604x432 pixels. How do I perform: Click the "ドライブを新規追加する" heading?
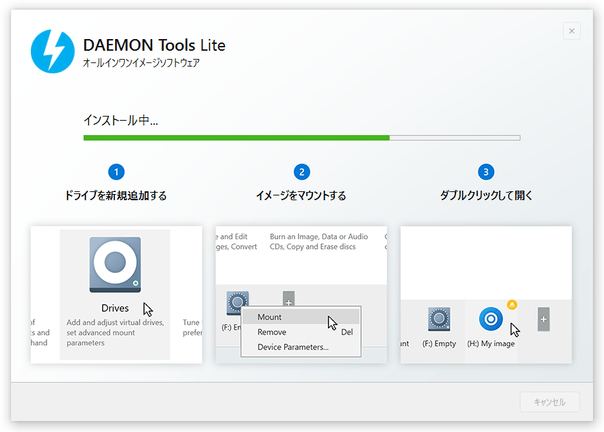click(x=116, y=195)
